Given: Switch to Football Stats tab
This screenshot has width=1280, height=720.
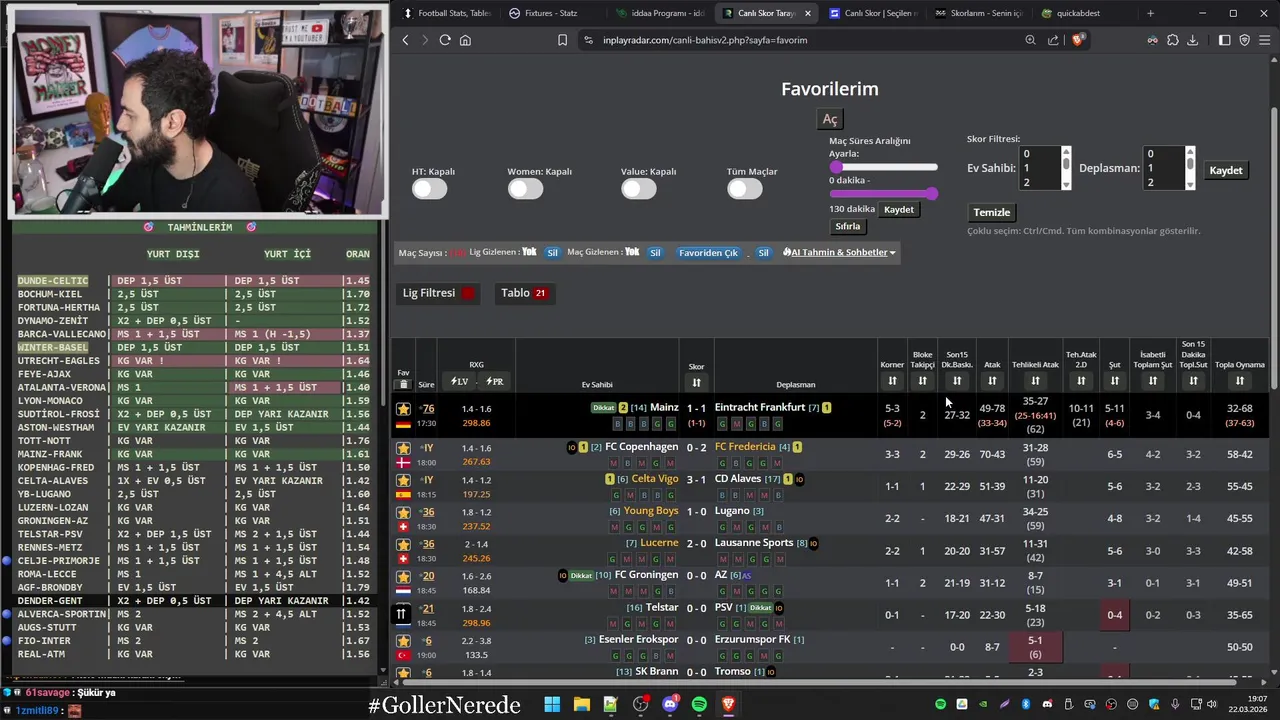Looking at the screenshot, I should pos(447,13).
